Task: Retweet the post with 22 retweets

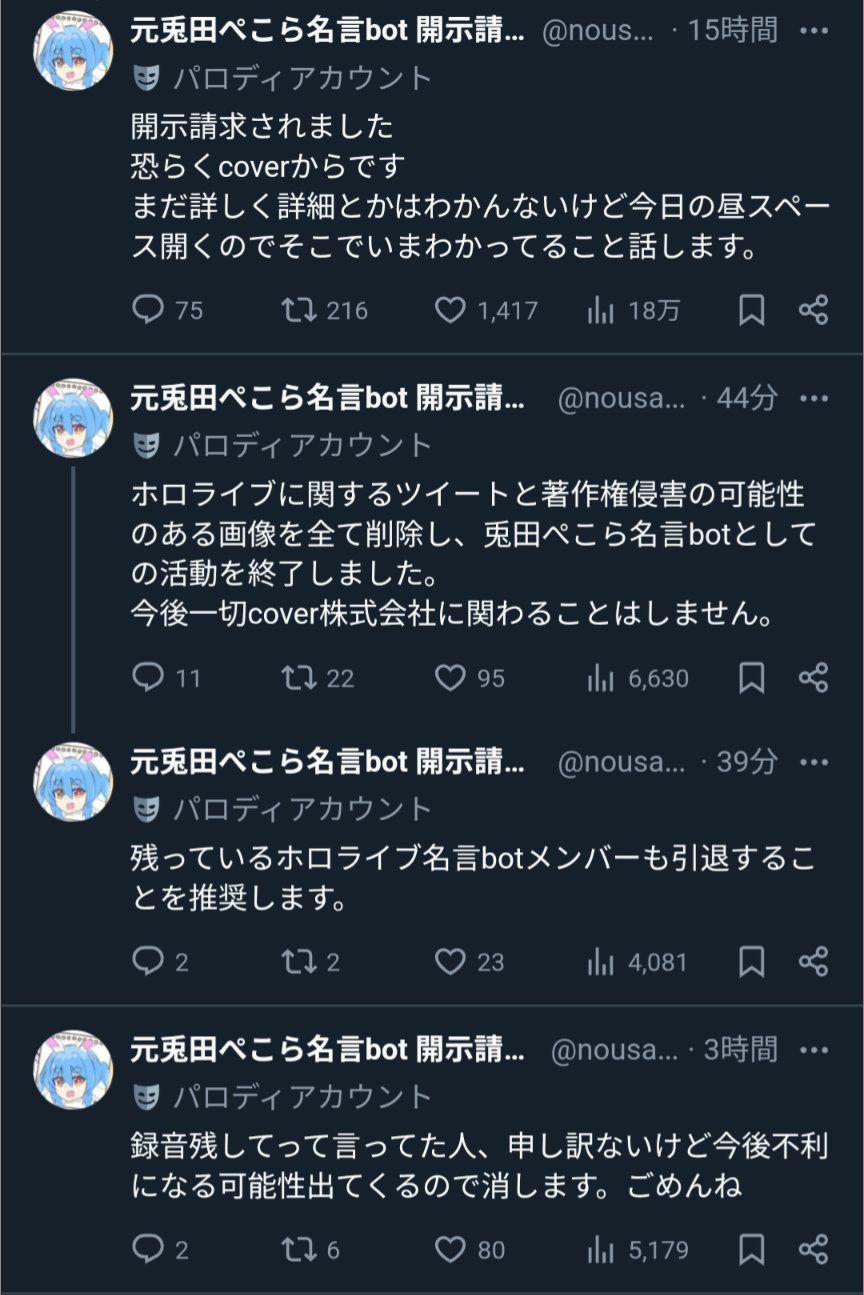Action: tap(297, 679)
